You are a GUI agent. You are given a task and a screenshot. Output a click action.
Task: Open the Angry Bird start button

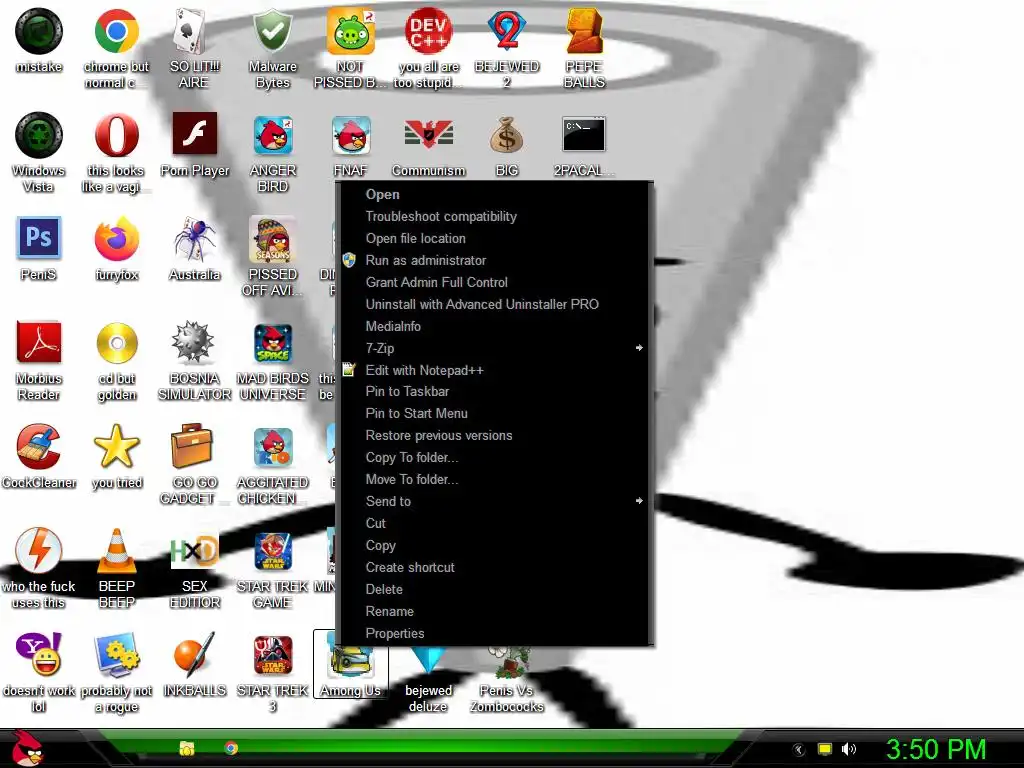click(x=28, y=748)
